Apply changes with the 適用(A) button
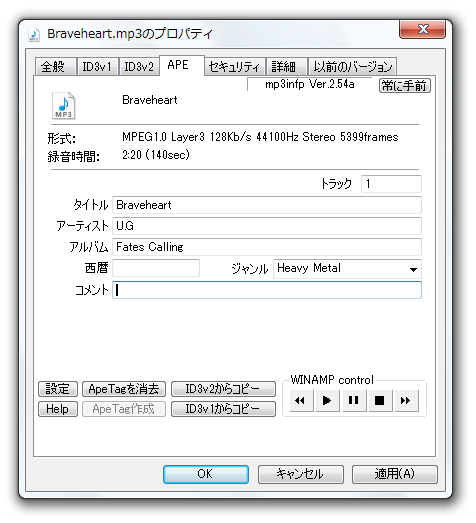Screen dimensions: 476x523 point(395,474)
